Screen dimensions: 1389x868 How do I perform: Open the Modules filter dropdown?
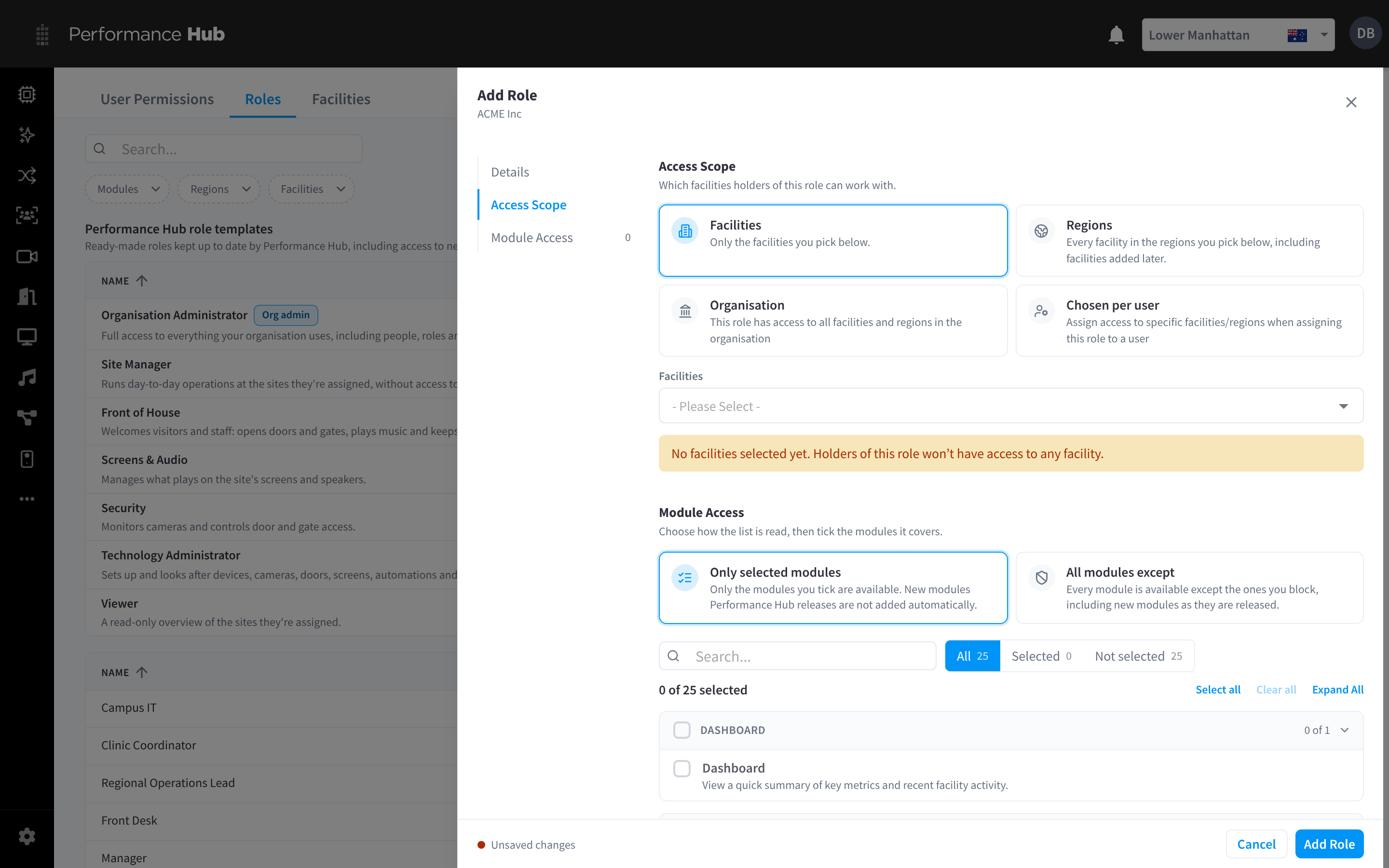click(127, 189)
